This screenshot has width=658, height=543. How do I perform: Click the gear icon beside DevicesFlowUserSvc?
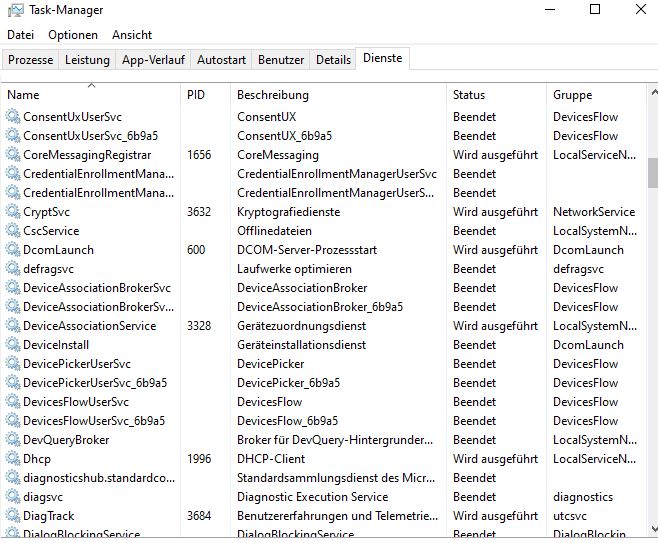click(13, 402)
